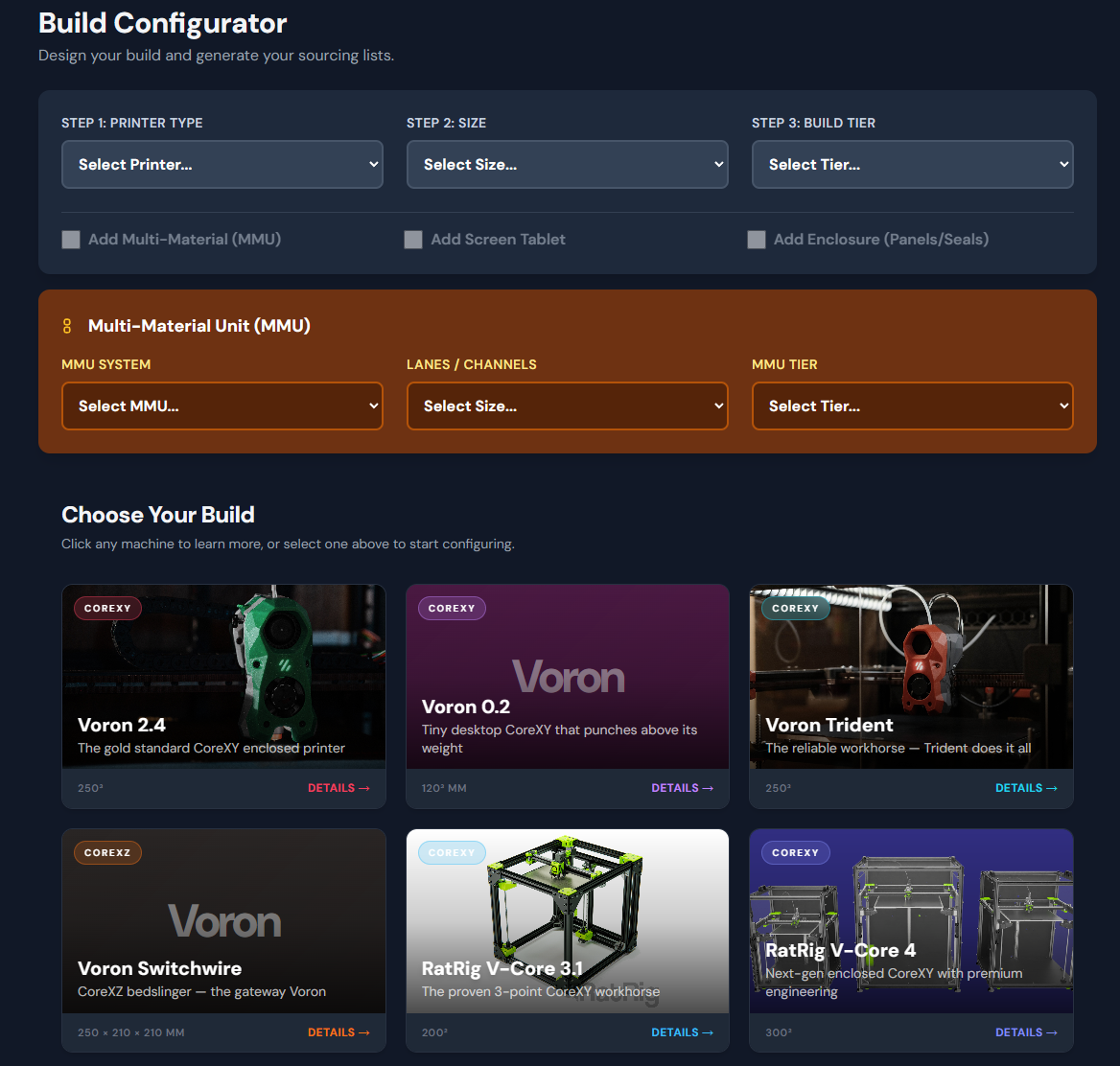
Task: Select the RatRig V-Core 4 card image
Action: (911, 921)
